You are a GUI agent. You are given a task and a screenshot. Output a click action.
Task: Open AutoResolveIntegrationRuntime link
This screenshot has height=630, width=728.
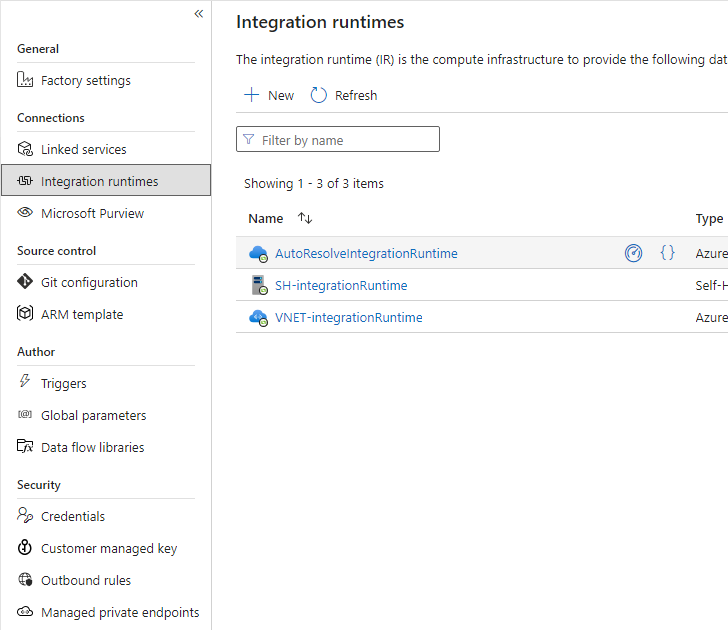click(366, 253)
